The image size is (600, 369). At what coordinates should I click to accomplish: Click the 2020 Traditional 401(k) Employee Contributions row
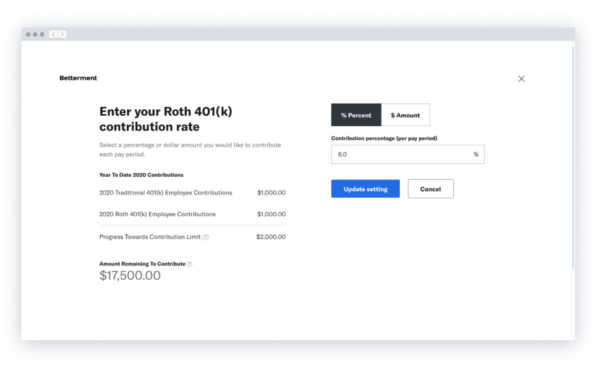point(192,193)
